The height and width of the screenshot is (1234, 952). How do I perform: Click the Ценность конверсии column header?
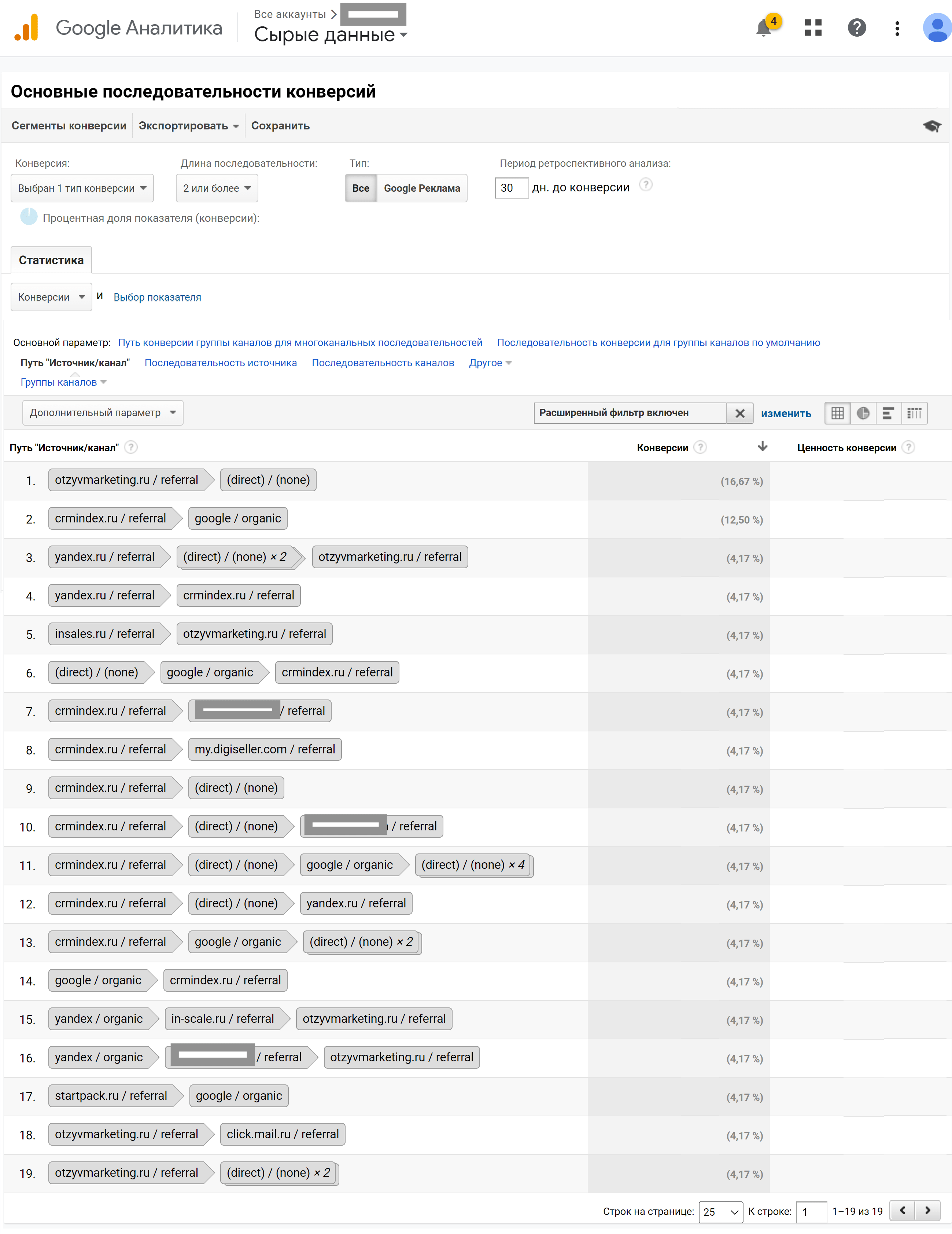pyautogui.click(x=846, y=448)
